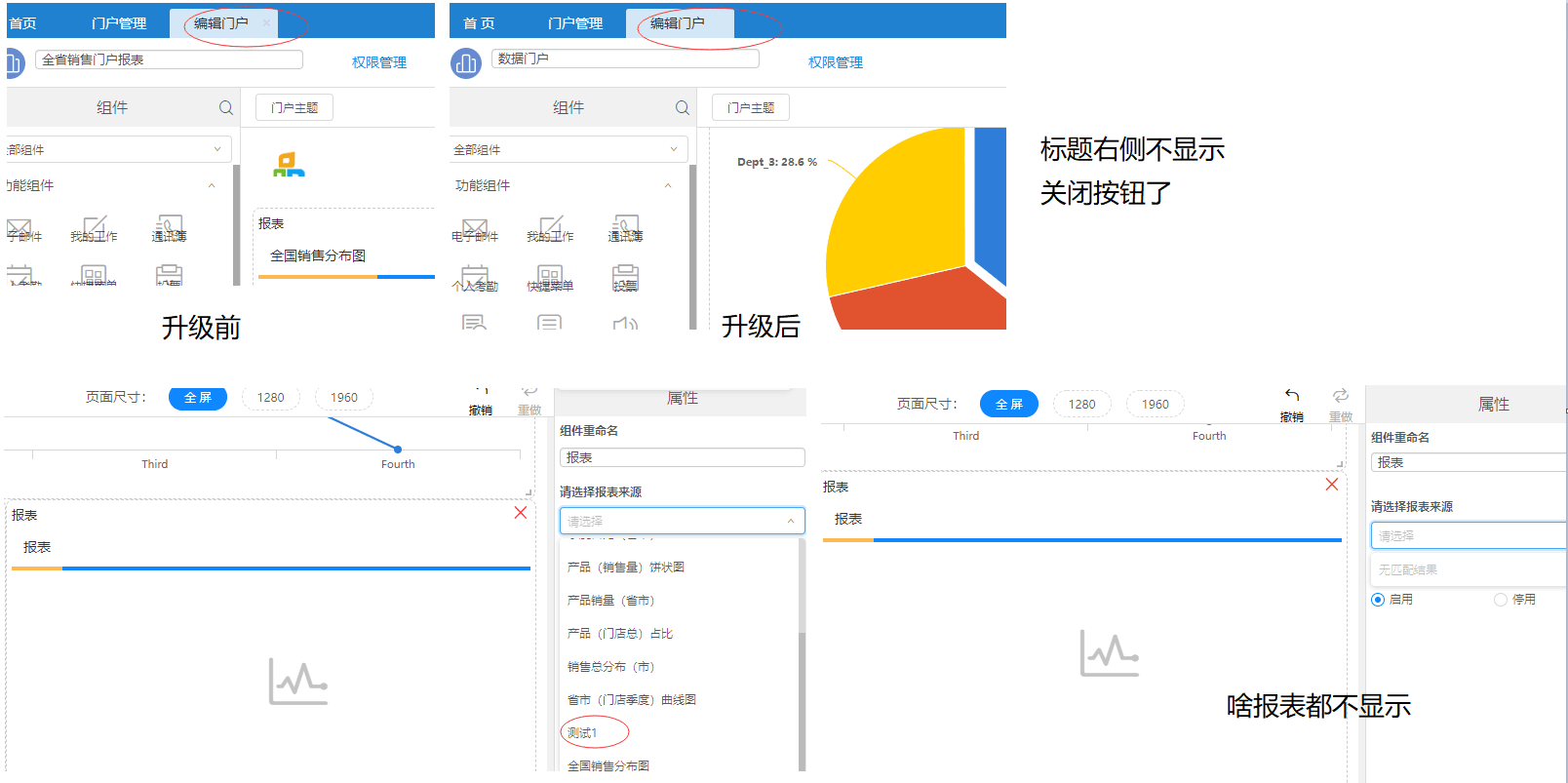Click 全省销售门户报表 portal name field
This screenshot has height=783, width=1568.
[169, 59]
